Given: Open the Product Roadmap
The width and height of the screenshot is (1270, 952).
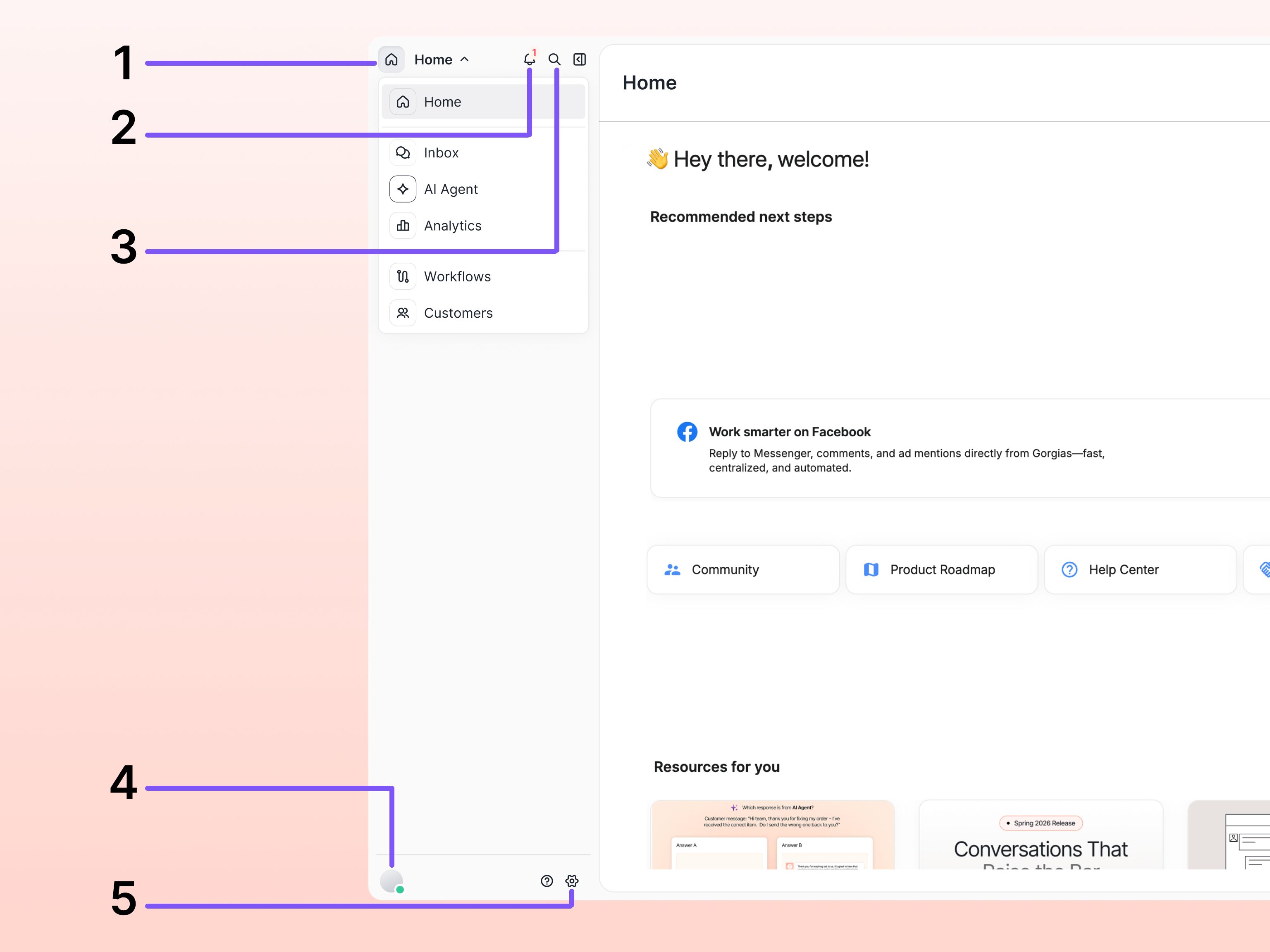Looking at the screenshot, I should tap(942, 569).
